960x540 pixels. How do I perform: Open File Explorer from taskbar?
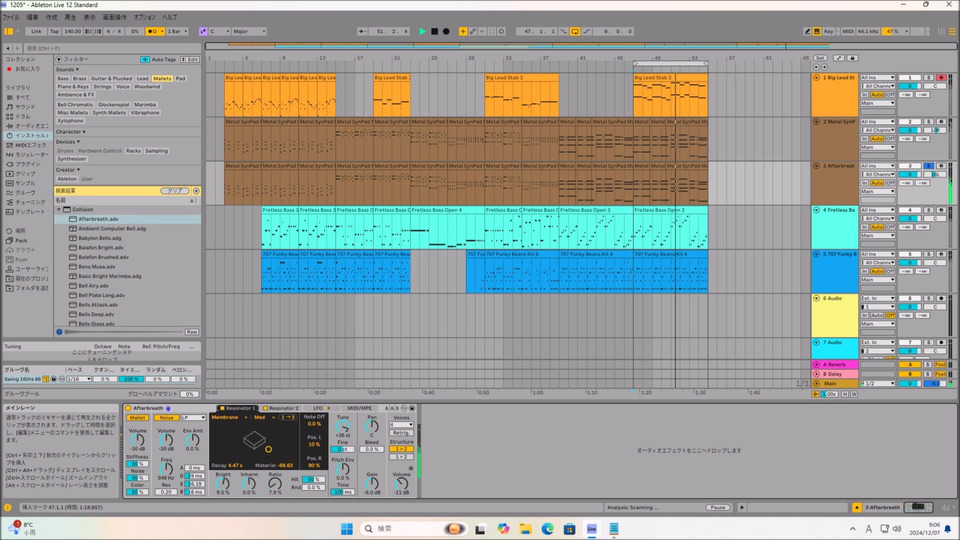pos(525,528)
